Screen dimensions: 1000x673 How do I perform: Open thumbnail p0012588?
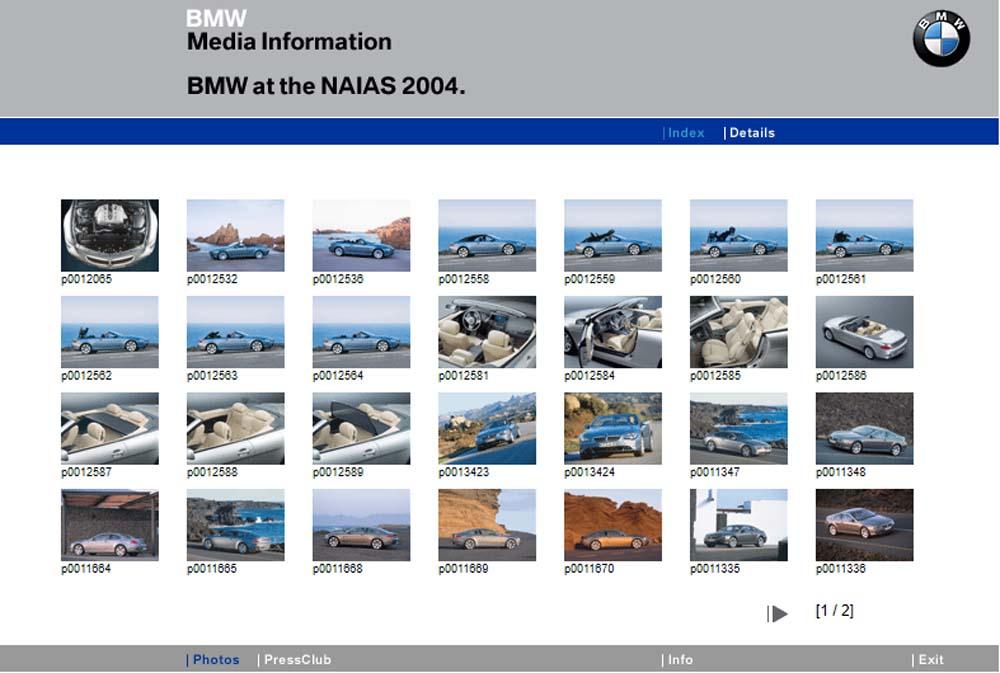point(235,428)
